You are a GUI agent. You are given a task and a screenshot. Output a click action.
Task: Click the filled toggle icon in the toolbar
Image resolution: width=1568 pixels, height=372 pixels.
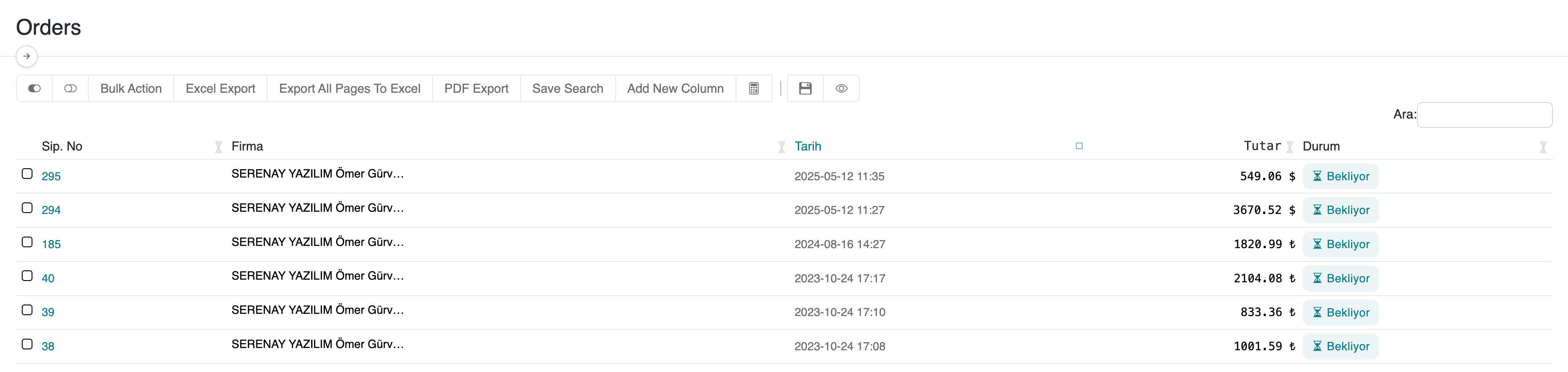coord(35,89)
